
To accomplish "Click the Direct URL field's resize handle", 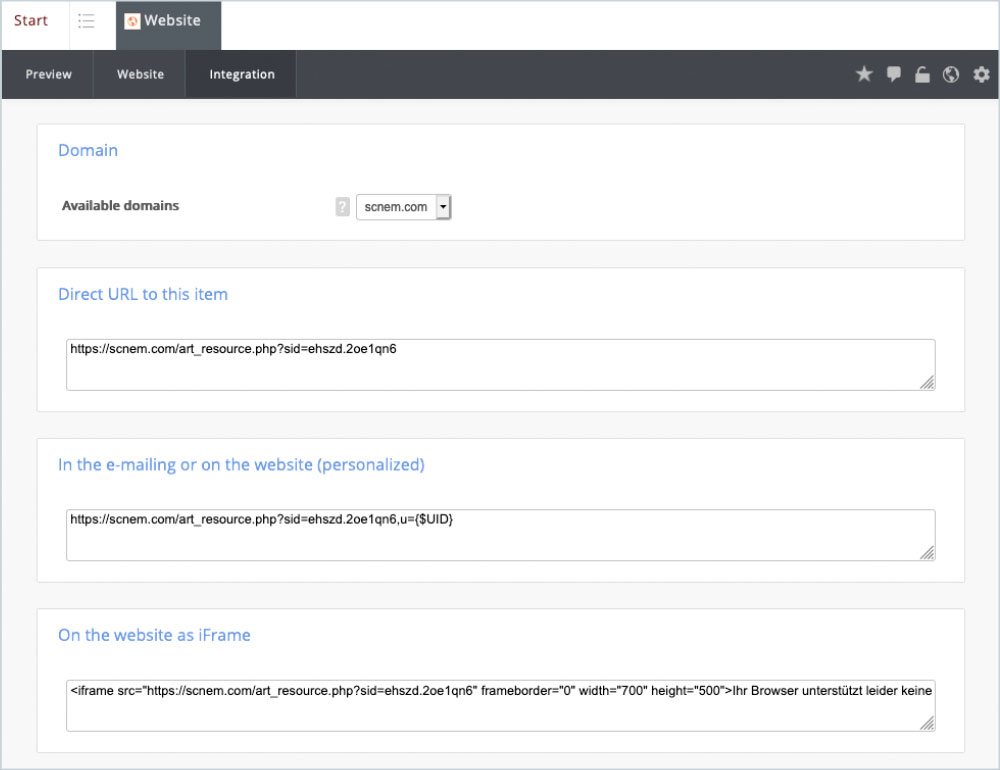I will point(927,382).
